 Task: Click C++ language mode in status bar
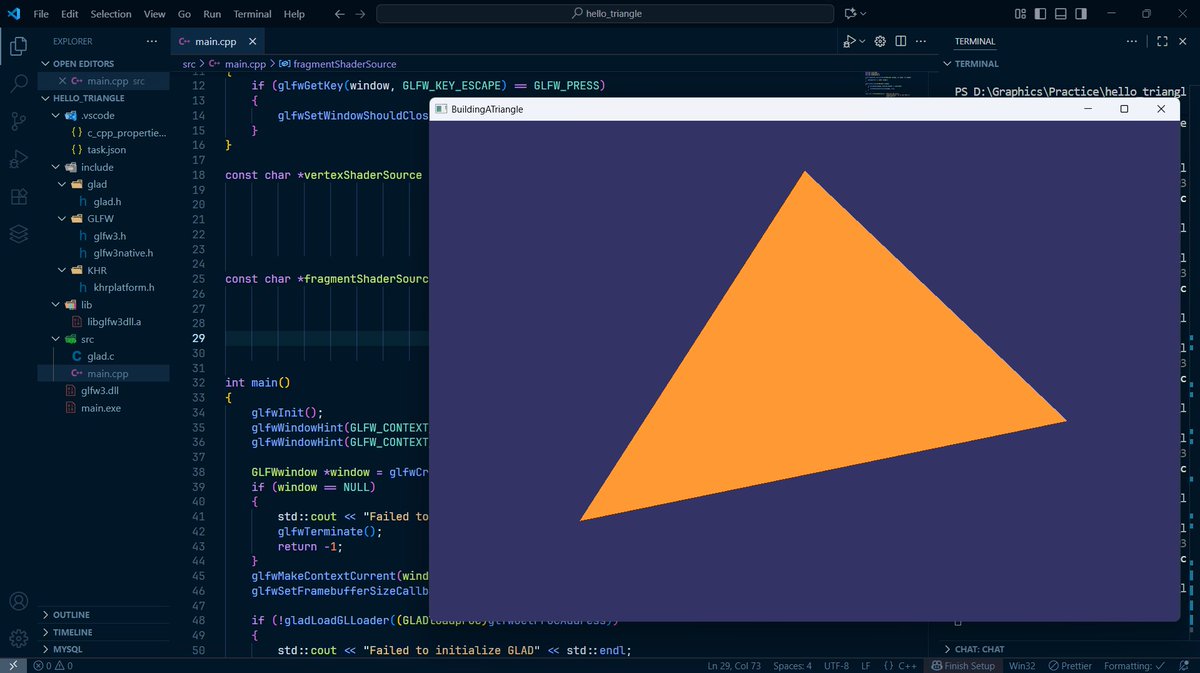pyautogui.click(x=900, y=665)
